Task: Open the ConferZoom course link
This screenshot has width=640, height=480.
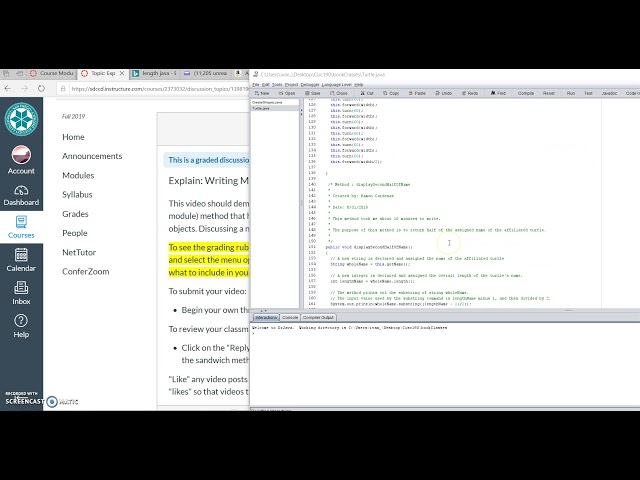Action: tap(86, 271)
